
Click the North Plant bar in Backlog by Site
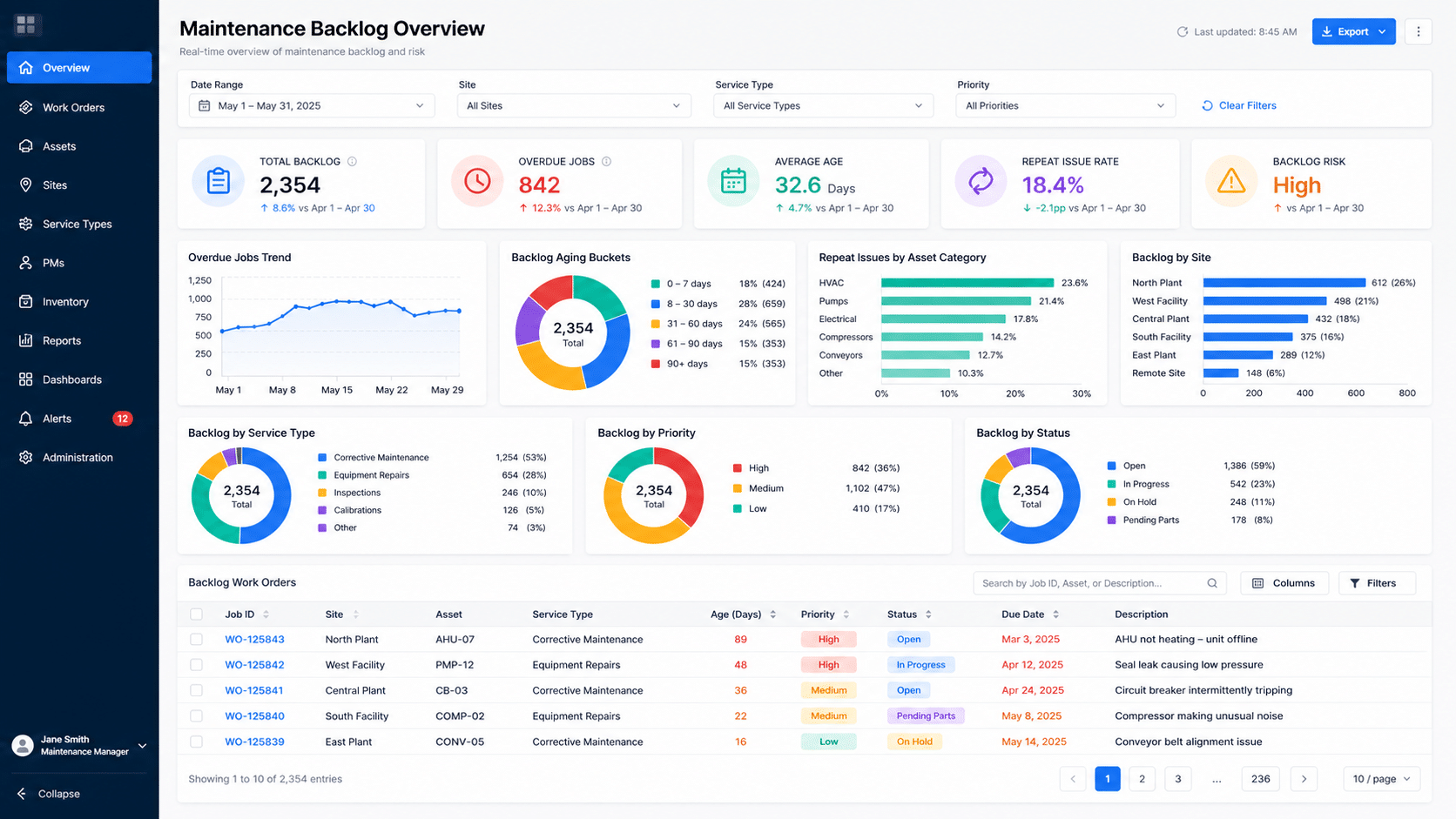[x=1284, y=283]
